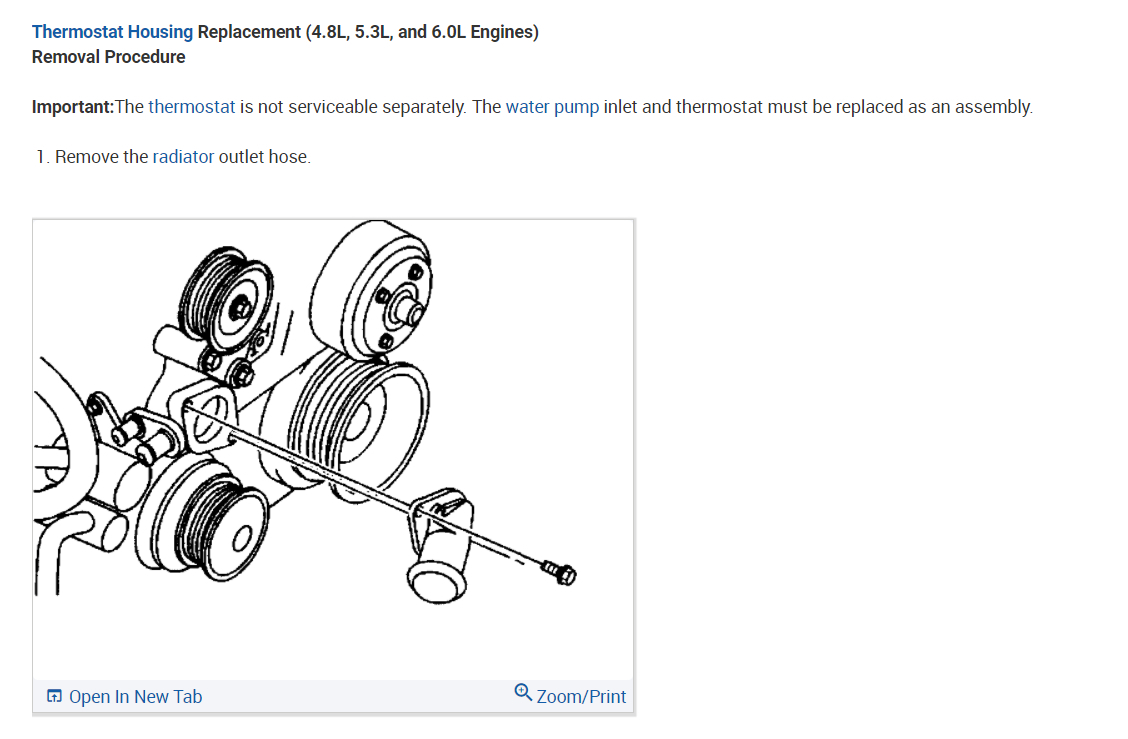Open the water pump link
Screen dimensions: 1128x739
tap(552, 107)
